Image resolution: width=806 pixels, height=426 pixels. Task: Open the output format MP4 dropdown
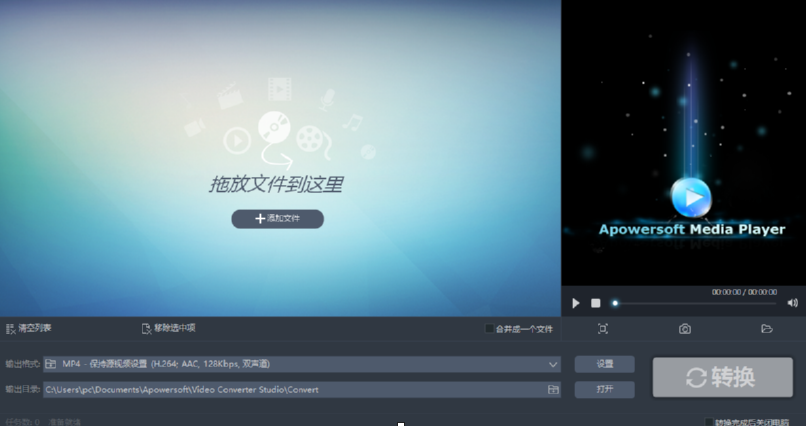[302, 364]
